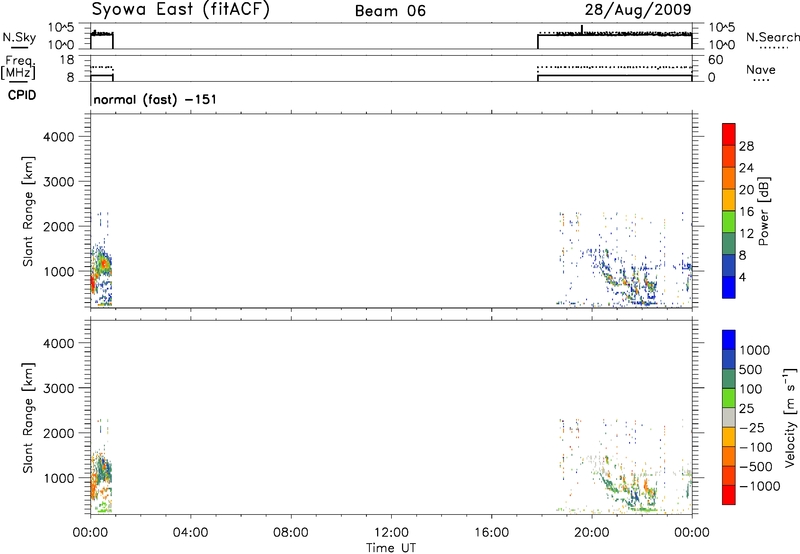Click the '16:00' time axis label
The image size is (800, 554).
coord(491,533)
